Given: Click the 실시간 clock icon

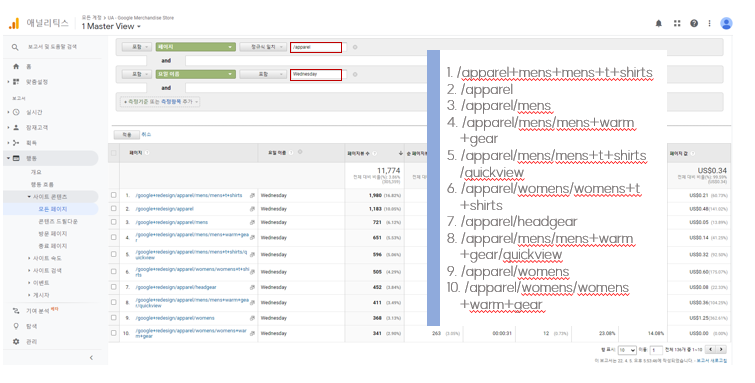Looking at the screenshot, I should coord(16,112).
